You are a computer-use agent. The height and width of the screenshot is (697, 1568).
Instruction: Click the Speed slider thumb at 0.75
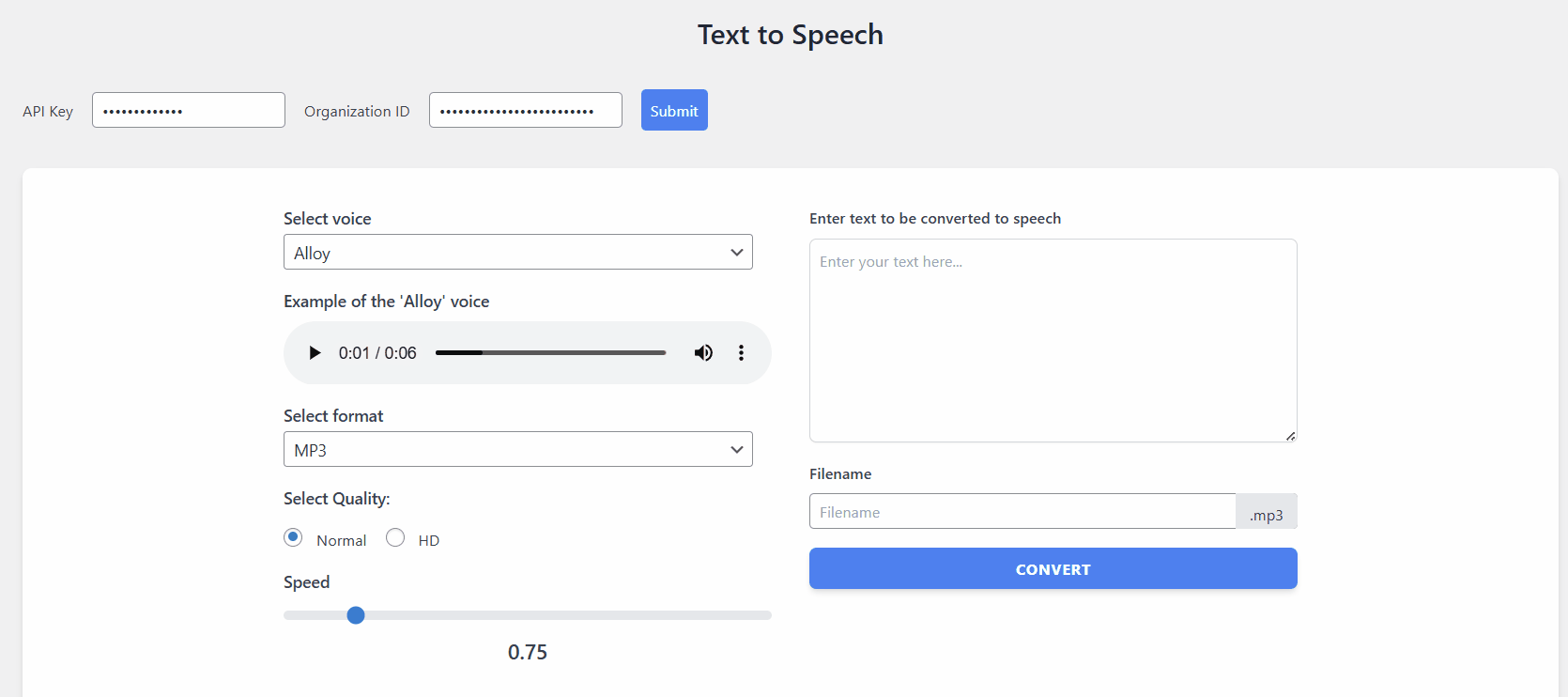pyautogui.click(x=356, y=615)
